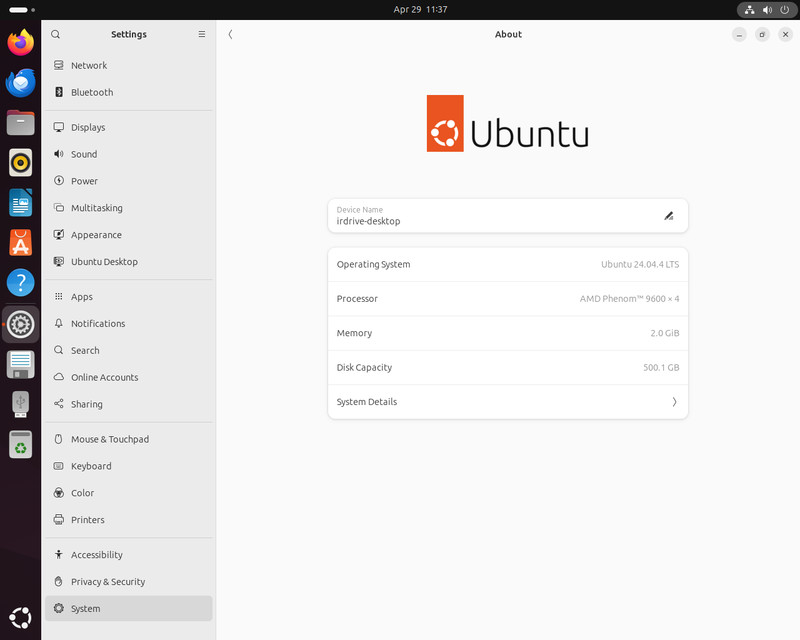800x640 pixels.
Task: Click the search icon in Settings header
Action: click(56, 34)
